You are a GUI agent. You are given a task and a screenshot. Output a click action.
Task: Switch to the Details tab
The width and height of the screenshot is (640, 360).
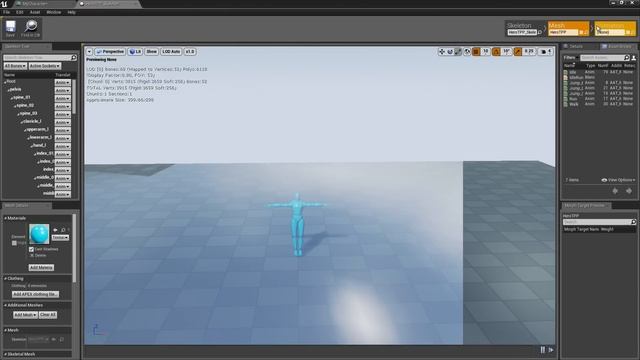(x=576, y=47)
